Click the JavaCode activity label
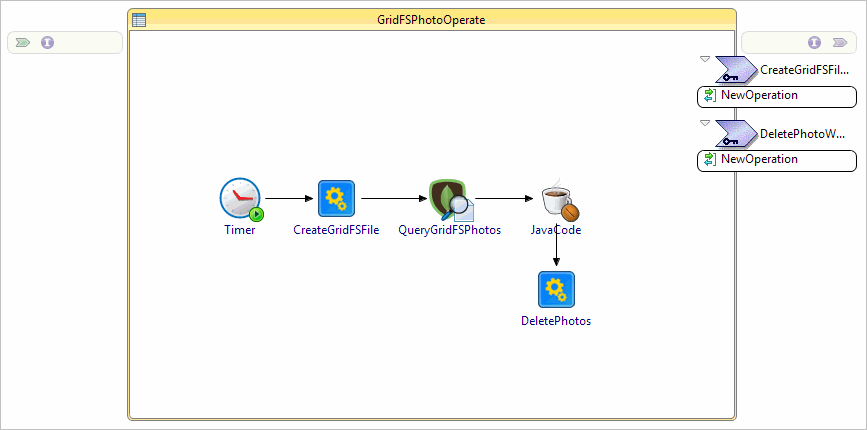Screen dimensions: 867x430 pos(556,230)
